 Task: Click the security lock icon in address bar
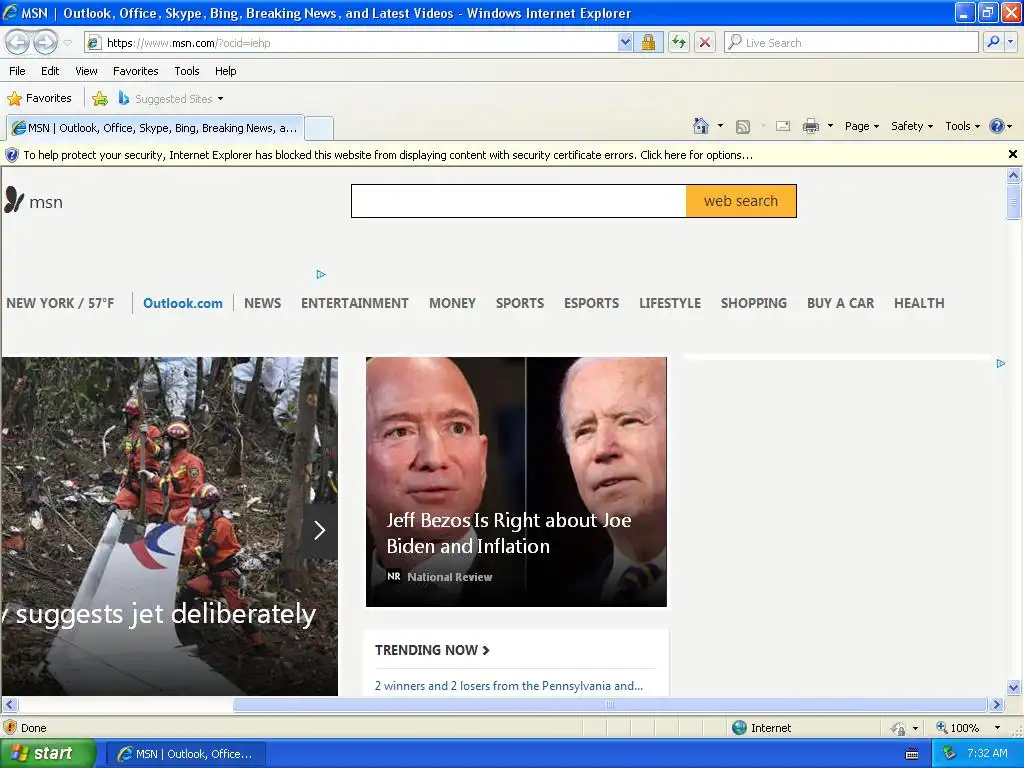click(x=648, y=42)
